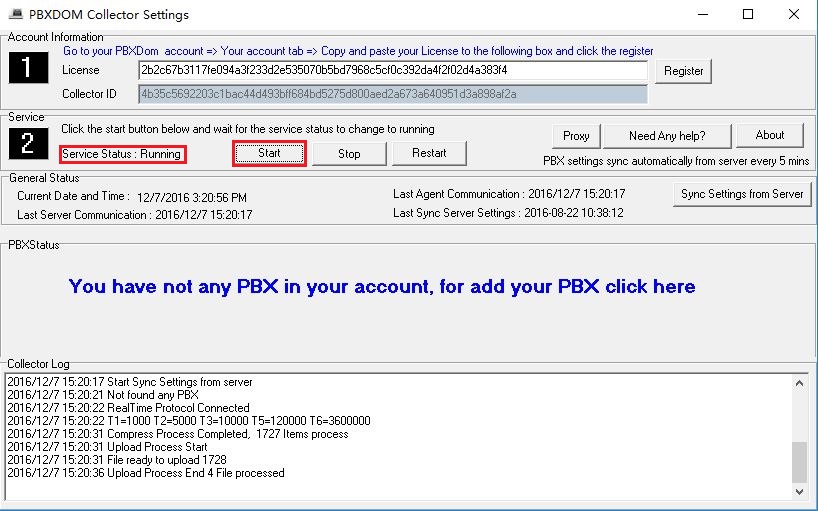
Task: Maximize the PBXDOM Collector Settings window
Action: 748,14
